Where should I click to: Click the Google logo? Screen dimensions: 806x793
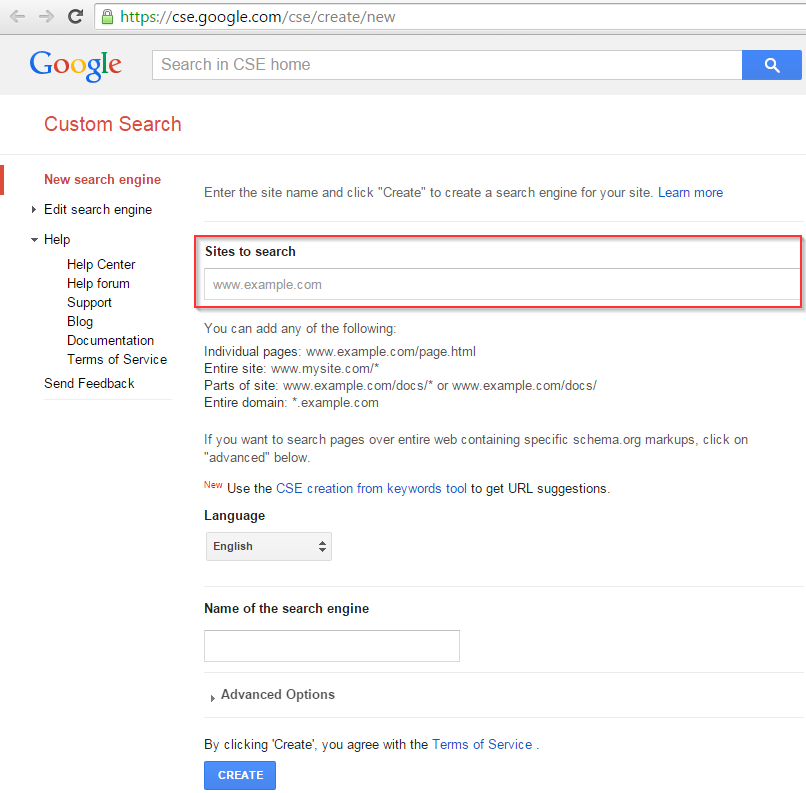75,65
